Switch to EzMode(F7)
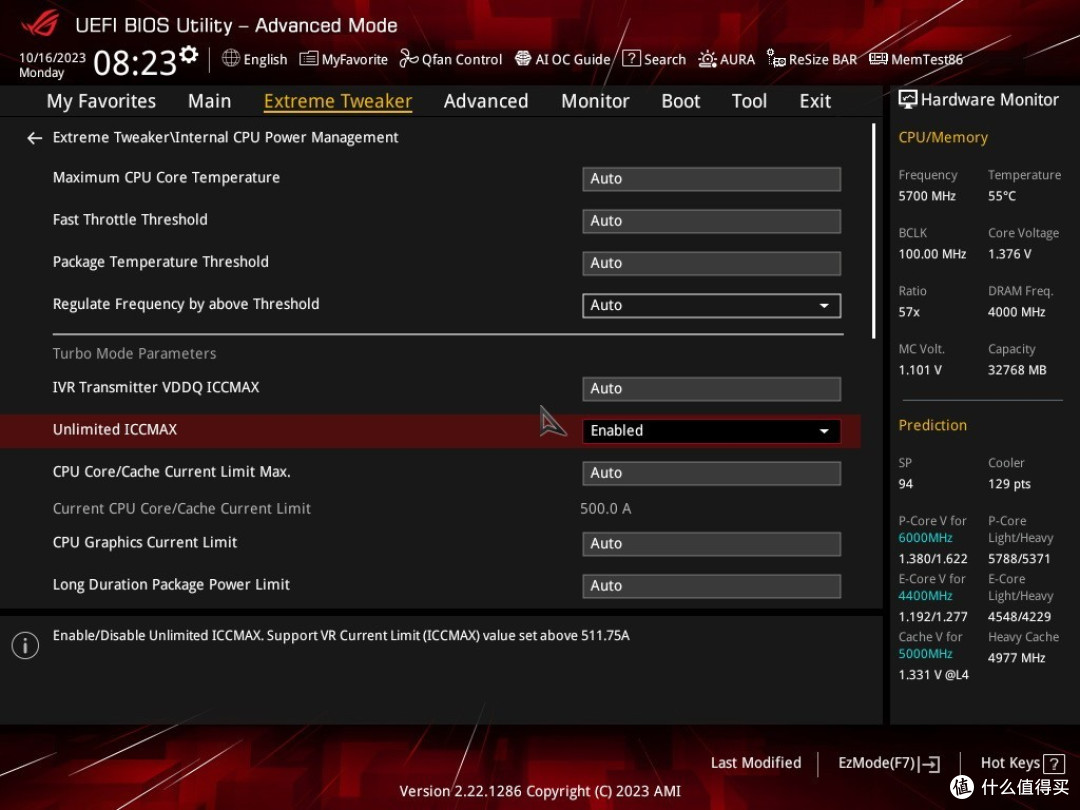 coord(889,763)
